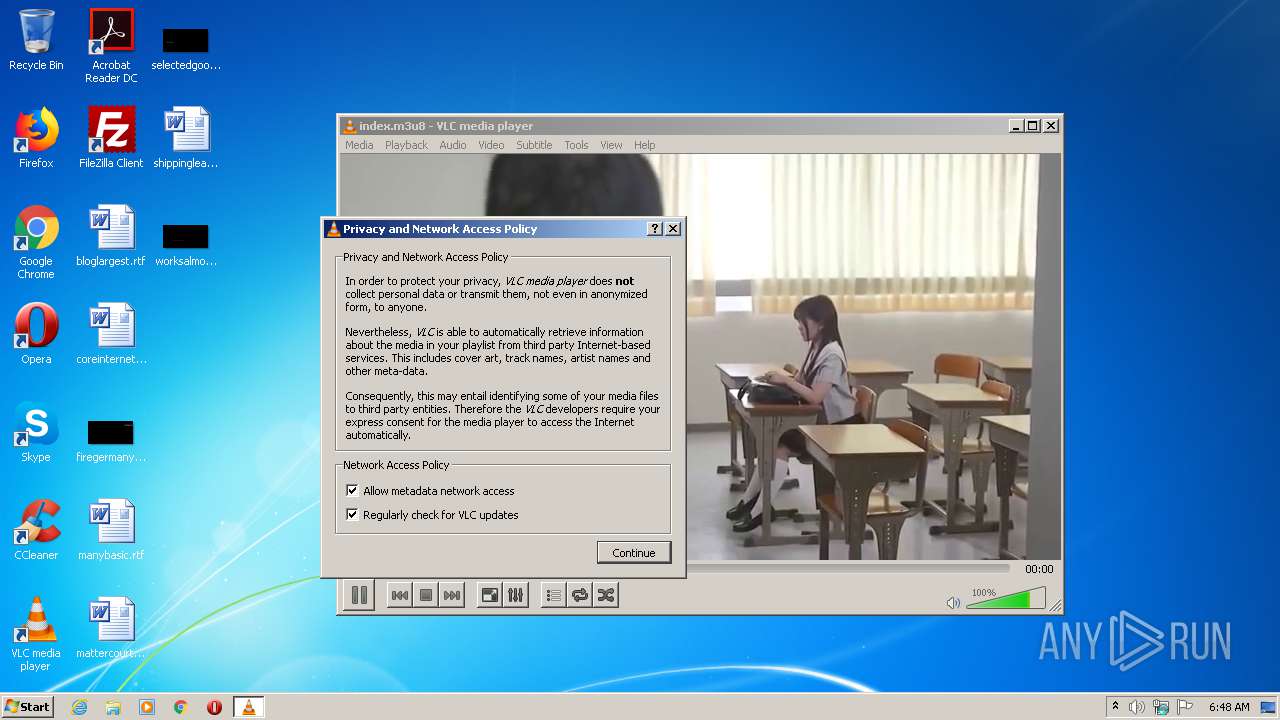Select the shippinglea document icon

186,138
